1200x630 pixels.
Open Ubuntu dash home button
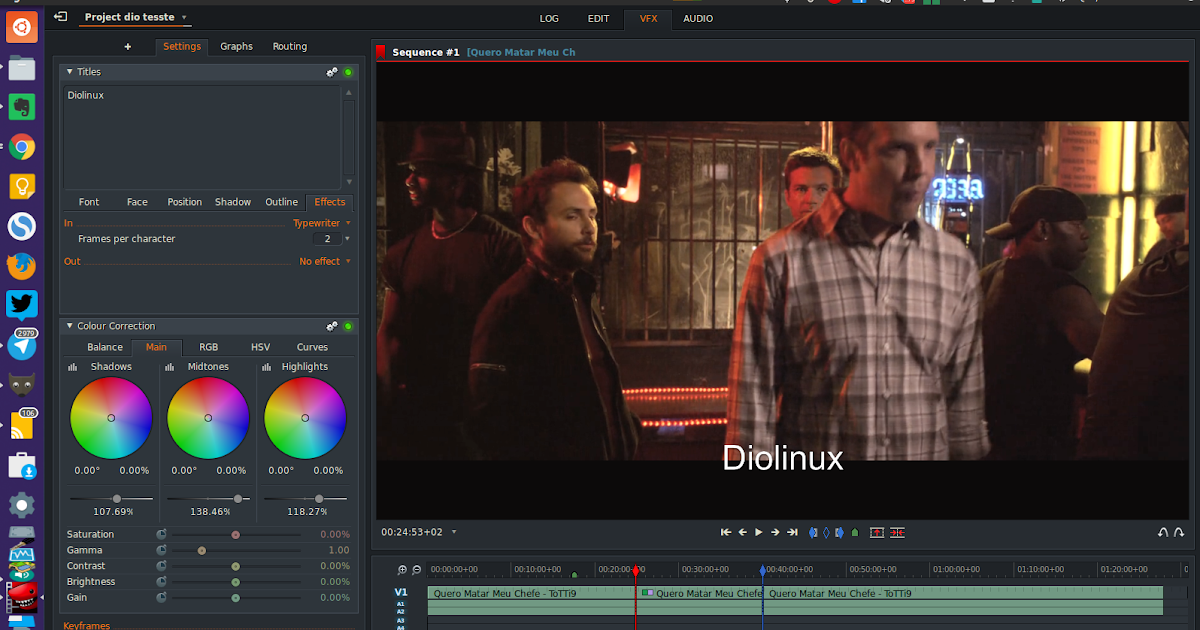point(22,27)
